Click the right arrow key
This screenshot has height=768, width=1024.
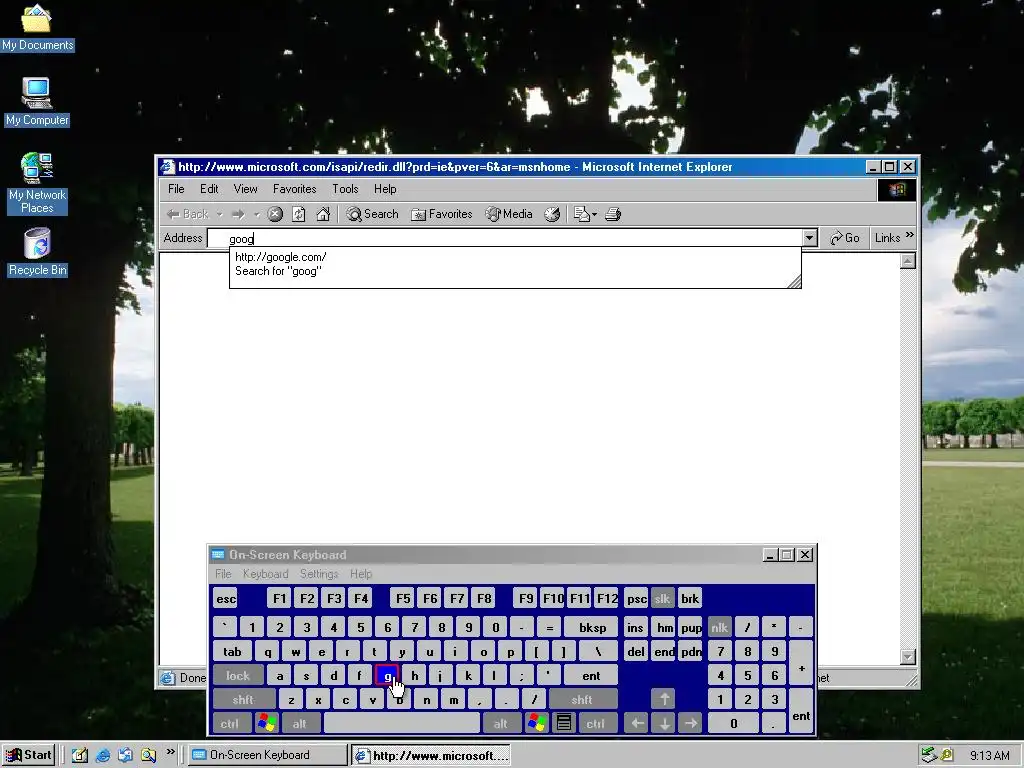tap(691, 724)
